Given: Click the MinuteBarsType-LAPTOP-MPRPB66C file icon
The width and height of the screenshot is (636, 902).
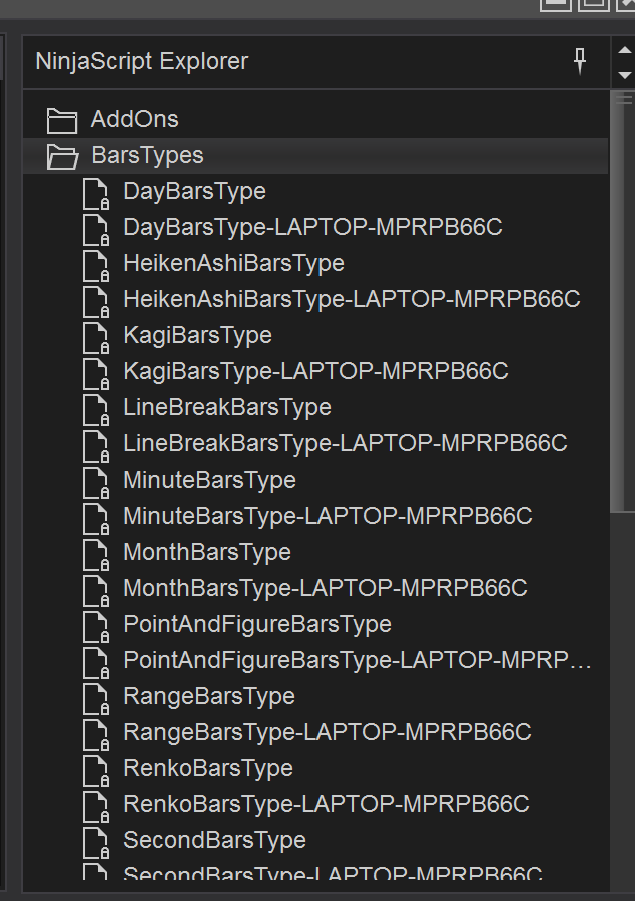Looking at the screenshot, I should (95, 518).
